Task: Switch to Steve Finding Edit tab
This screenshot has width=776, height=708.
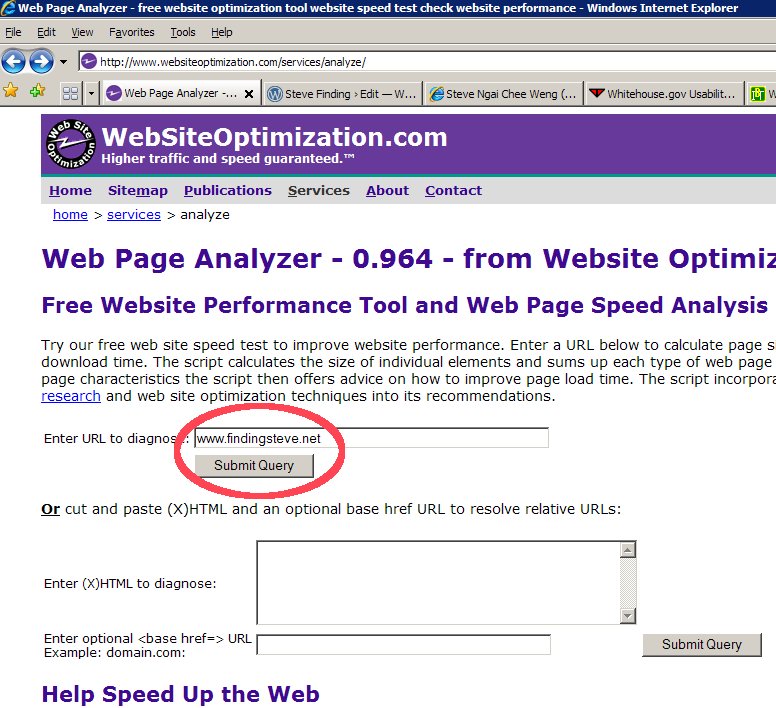Action: click(x=342, y=94)
